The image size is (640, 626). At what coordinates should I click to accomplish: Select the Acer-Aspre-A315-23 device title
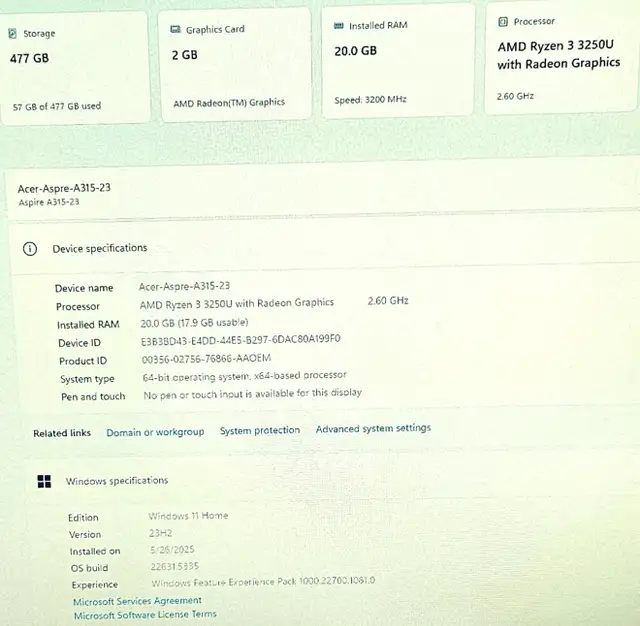point(64,188)
